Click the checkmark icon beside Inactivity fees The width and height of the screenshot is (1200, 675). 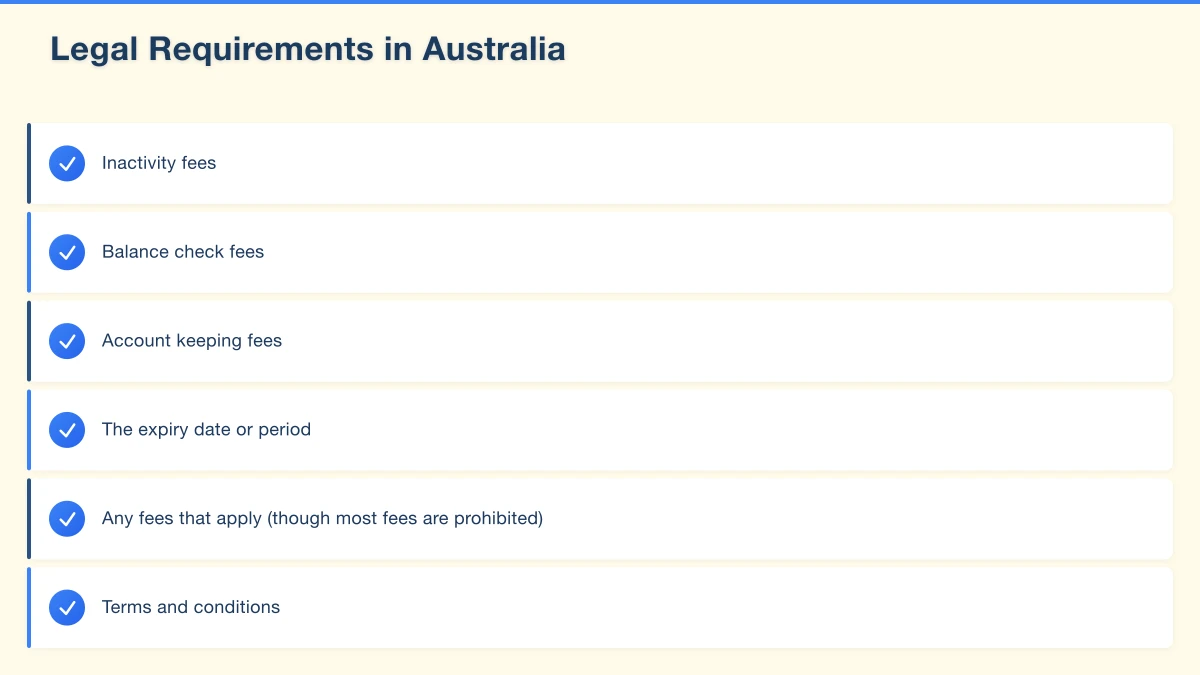coord(67,163)
